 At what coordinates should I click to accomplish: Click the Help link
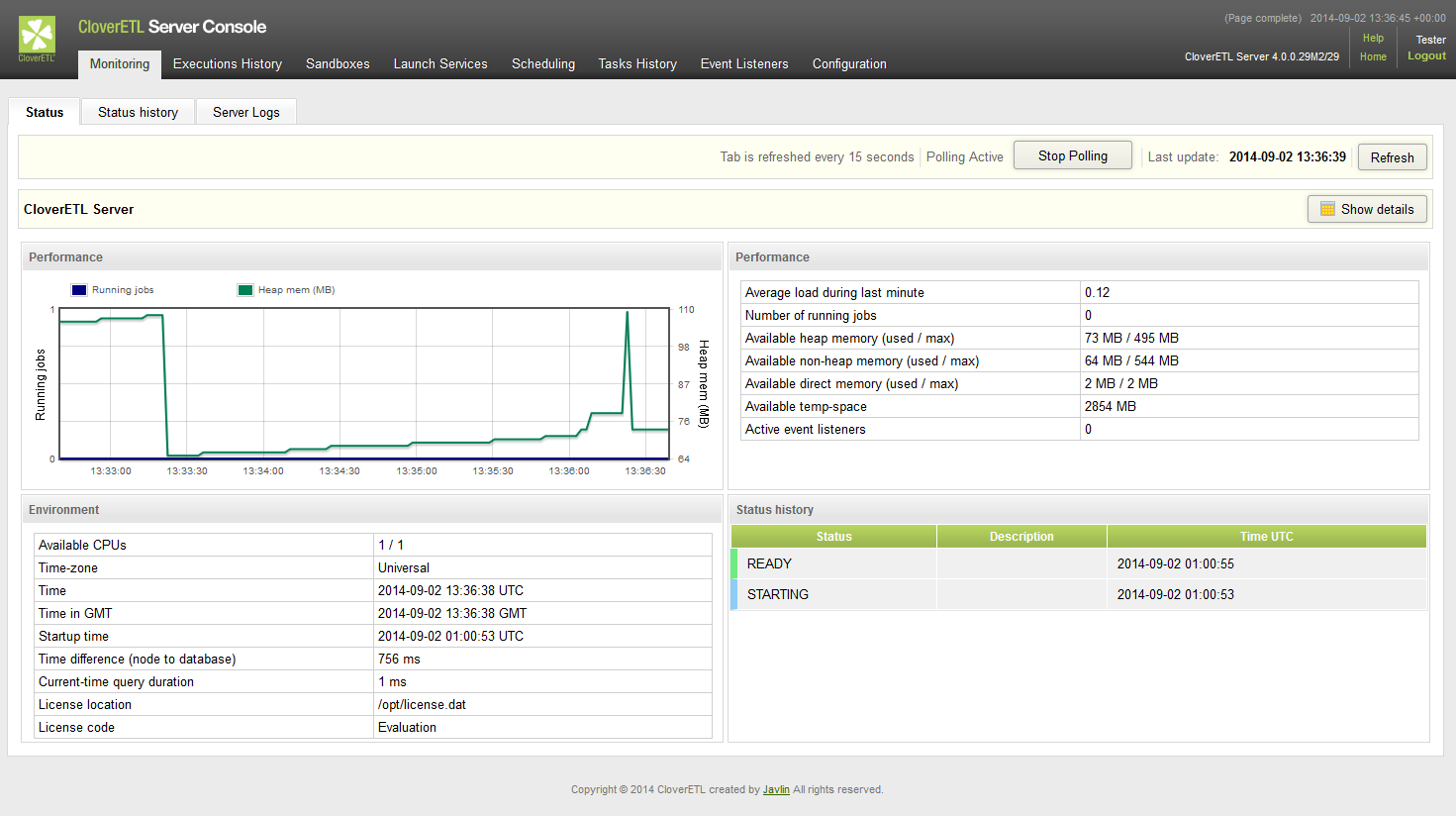(x=1373, y=38)
